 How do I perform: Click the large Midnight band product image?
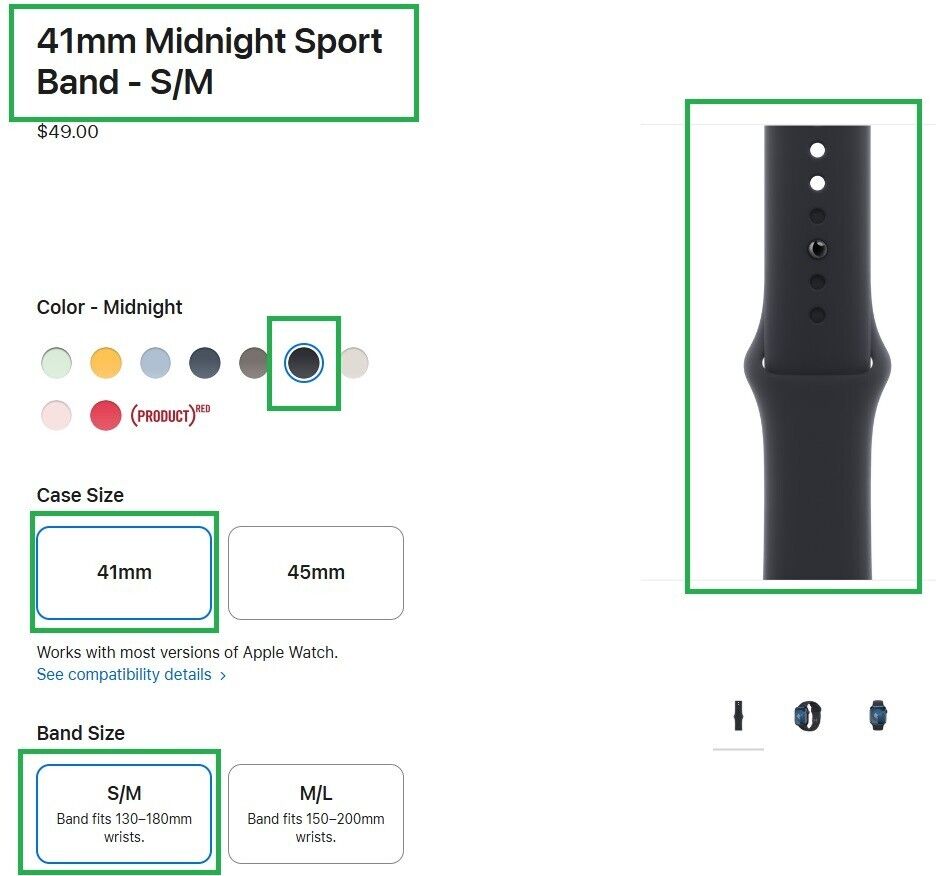click(x=806, y=350)
